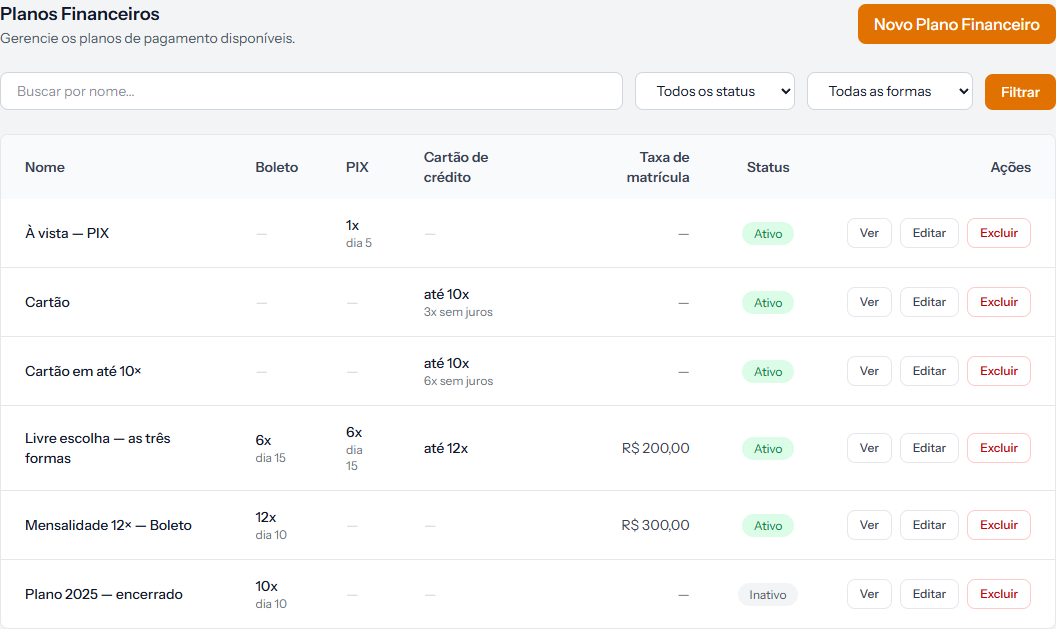The width and height of the screenshot is (1056, 629).
Task: Select Livre escolha — as três formas name
Action: [98, 448]
